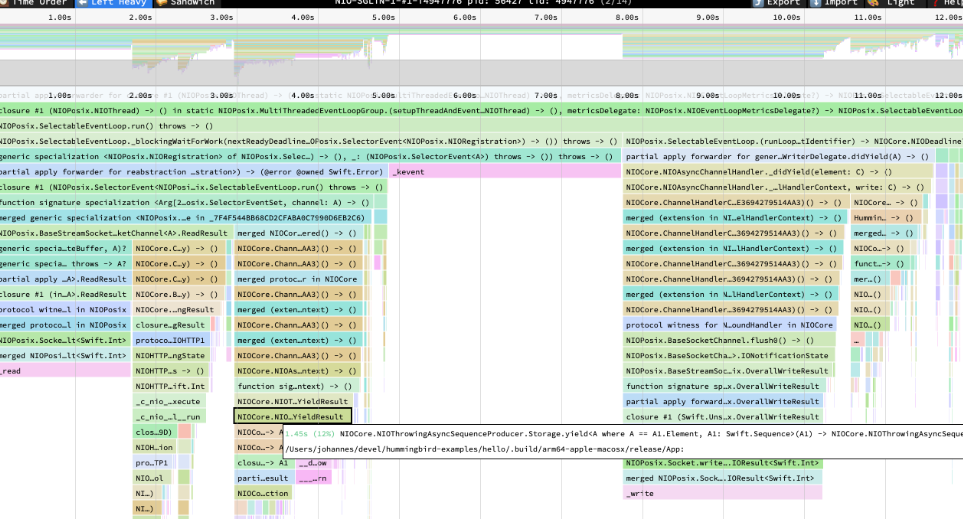Viewport: 963px width, 520px height.
Task: Select merged generic specialization <NIOPosix frame
Action: click(x=187, y=218)
